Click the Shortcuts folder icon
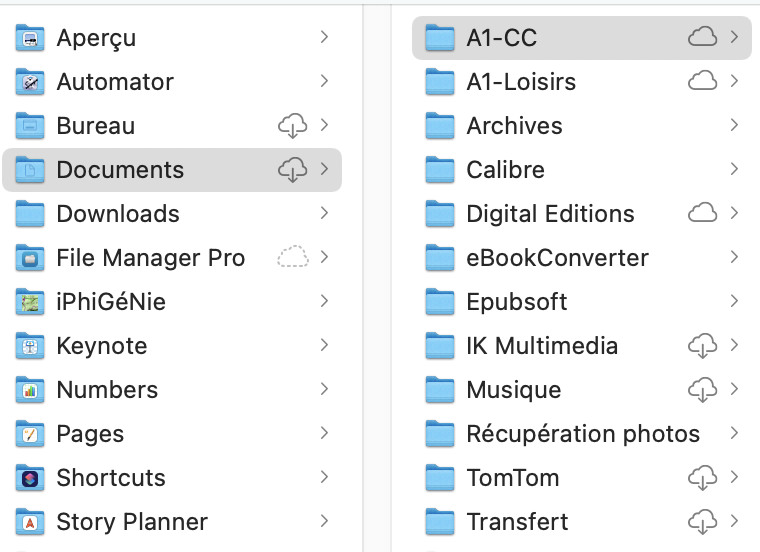Image resolution: width=760 pixels, height=552 pixels. point(31,478)
